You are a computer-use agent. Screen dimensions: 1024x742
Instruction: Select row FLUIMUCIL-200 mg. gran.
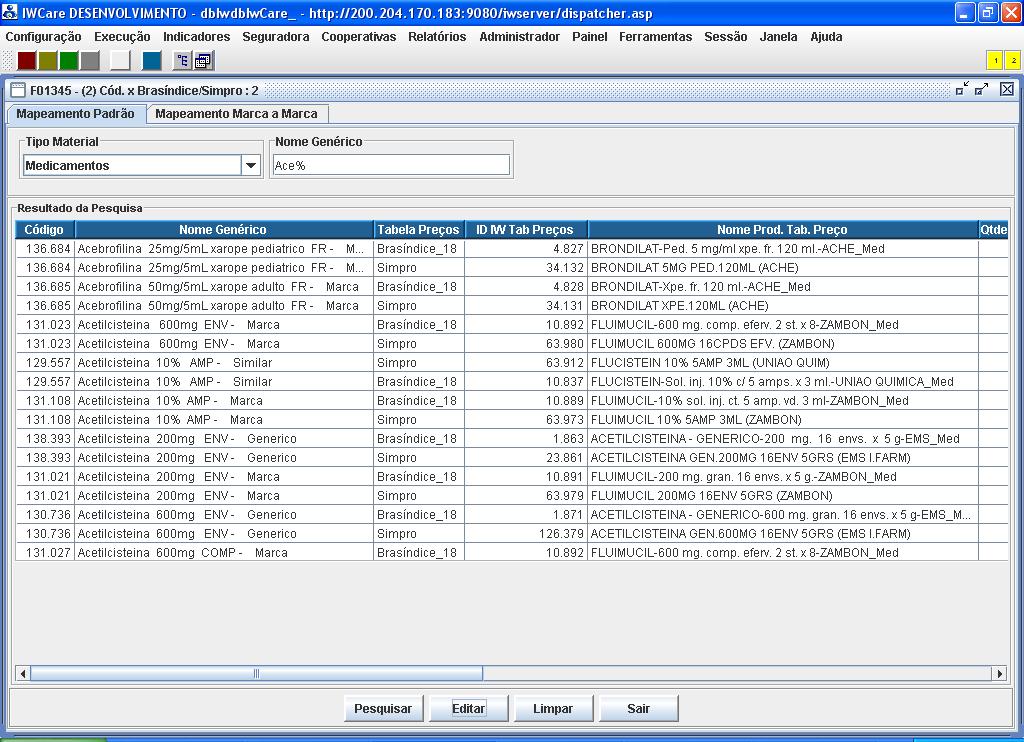pyautogui.click(x=511, y=477)
